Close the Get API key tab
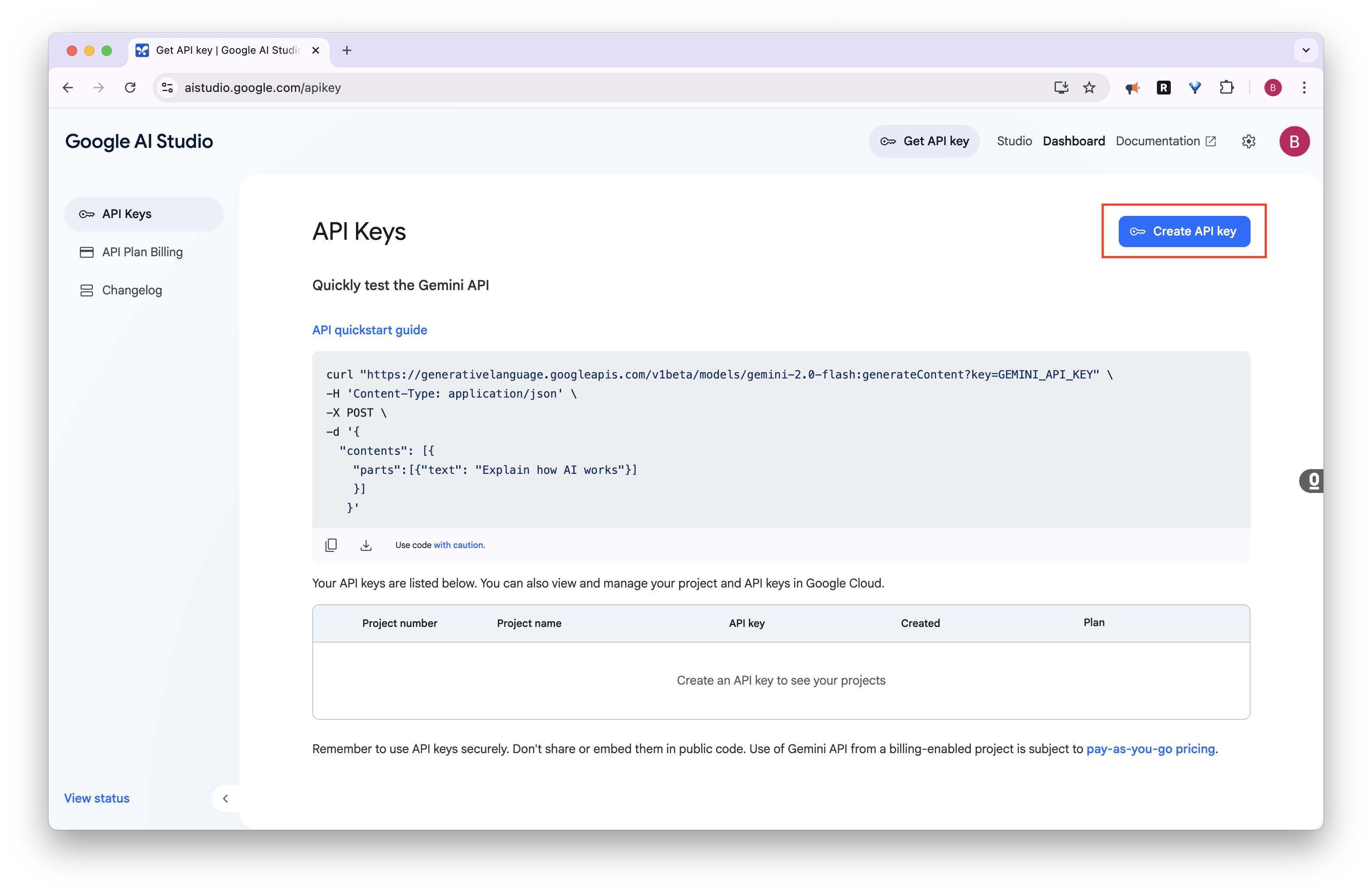Image resolution: width=1372 pixels, height=894 pixels. [x=316, y=51]
